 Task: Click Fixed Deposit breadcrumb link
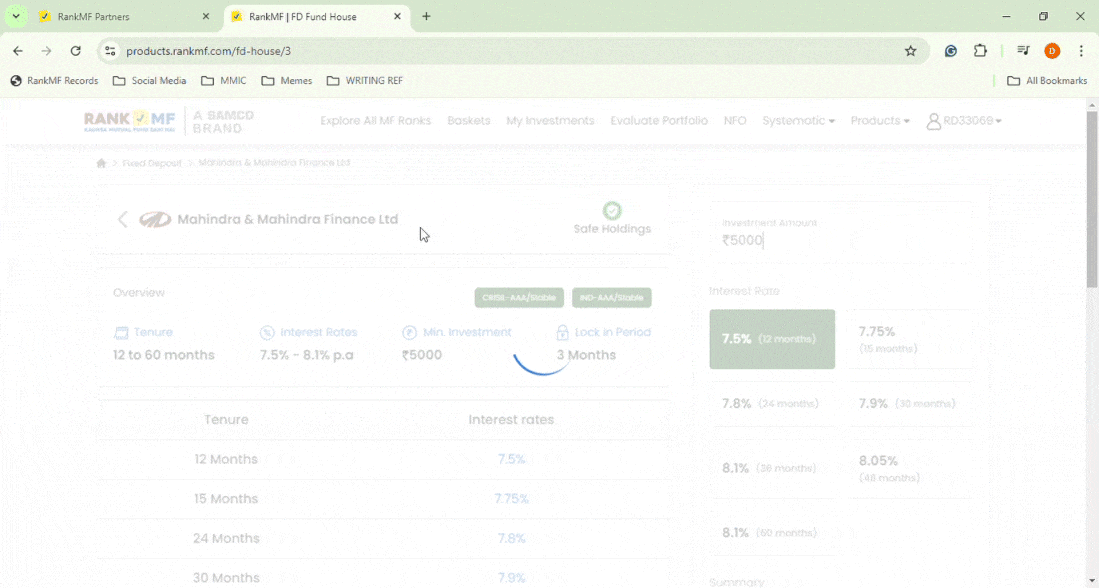click(x=151, y=163)
